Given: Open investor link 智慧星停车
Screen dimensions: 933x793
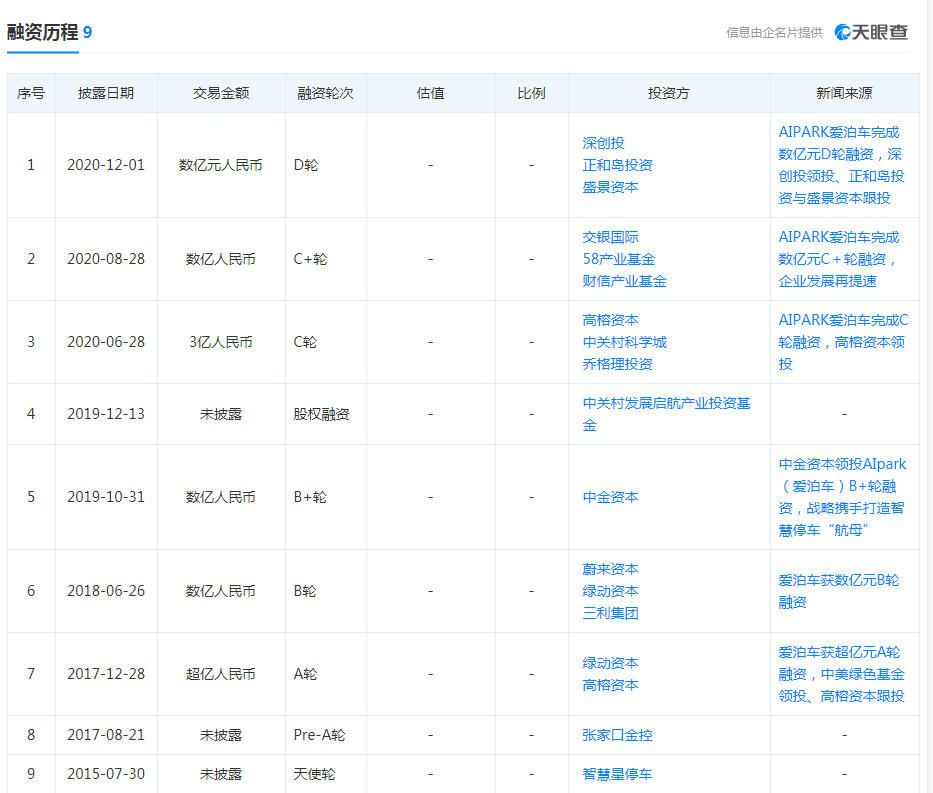Looking at the screenshot, I should (x=618, y=774).
